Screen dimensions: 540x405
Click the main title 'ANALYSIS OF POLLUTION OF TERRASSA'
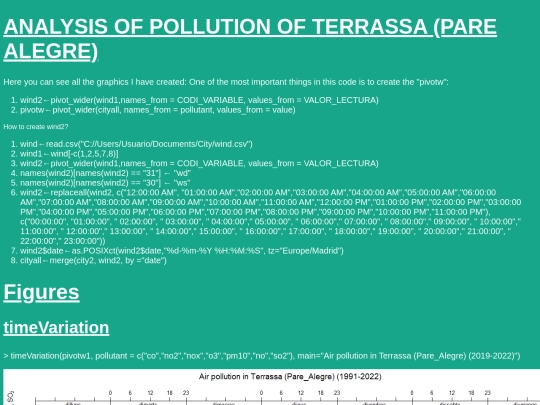click(250, 39)
